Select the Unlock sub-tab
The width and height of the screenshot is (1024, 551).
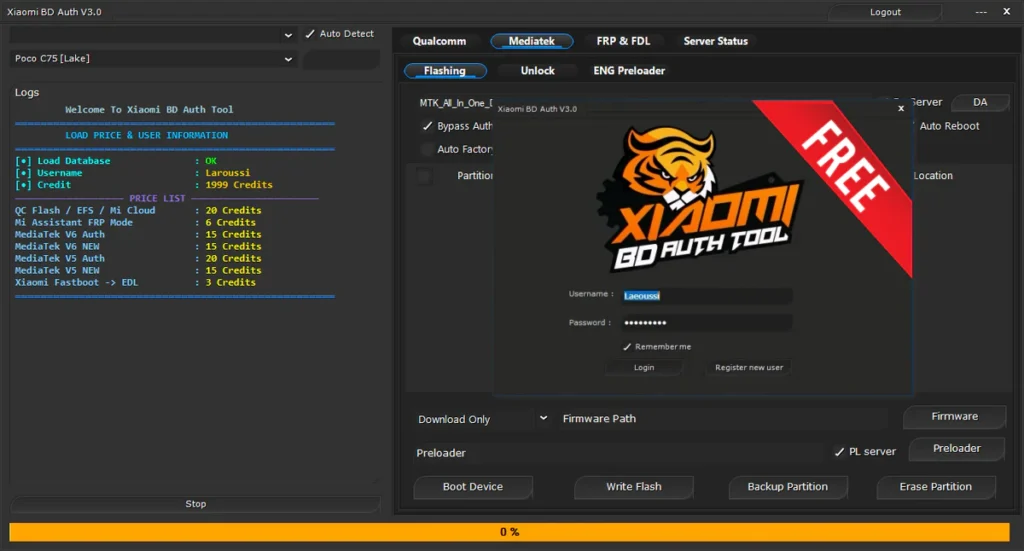(x=537, y=71)
